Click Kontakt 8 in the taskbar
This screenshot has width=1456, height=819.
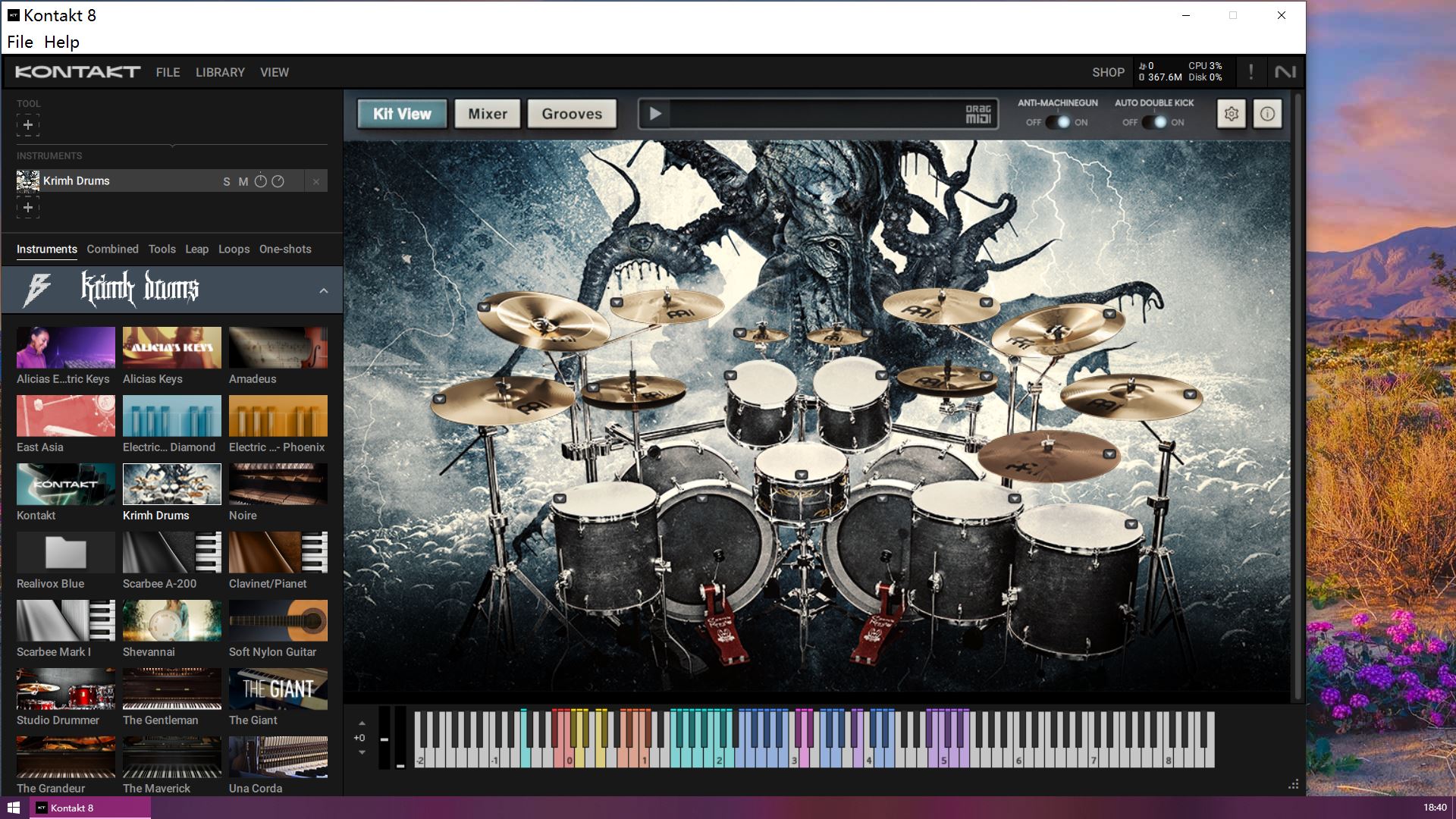(90, 808)
